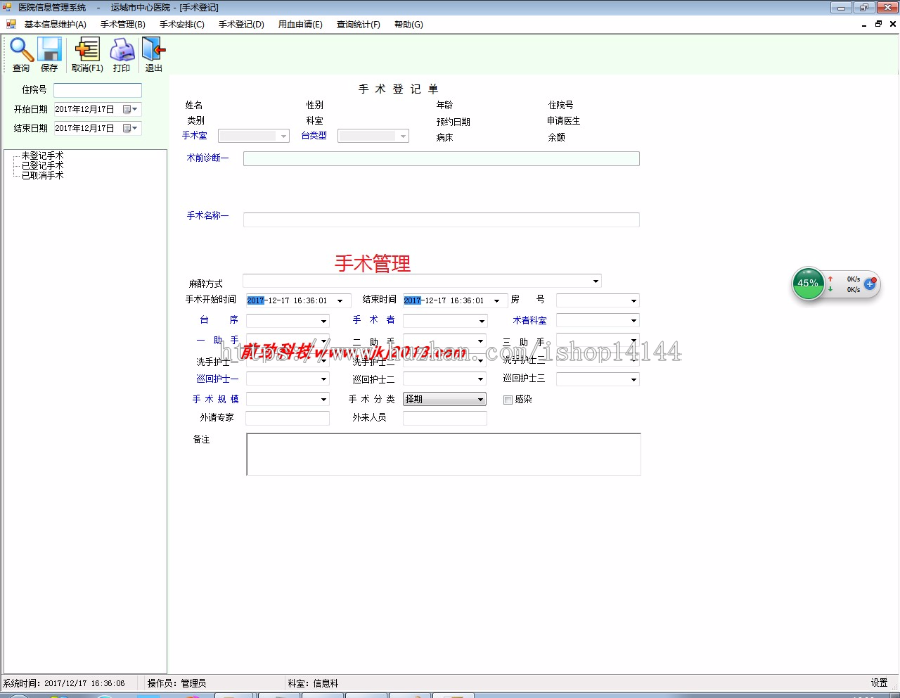This screenshot has width=900, height=698.
Task: Open the 麻醉方式 anesthesia dropdown
Action: click(x=595, y=281)
